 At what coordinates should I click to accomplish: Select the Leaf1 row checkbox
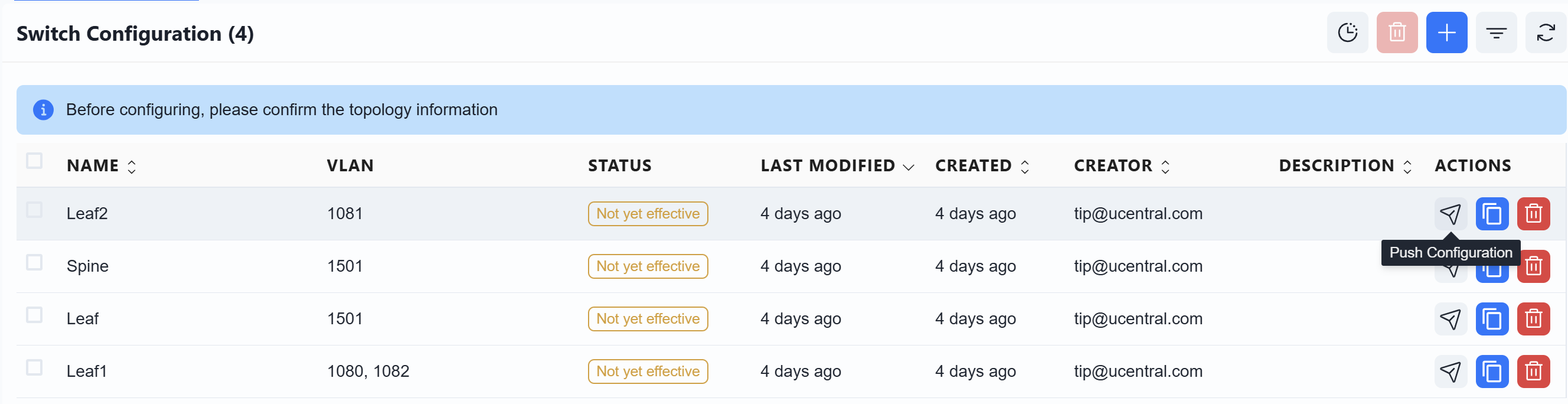(x=34, y=368)
